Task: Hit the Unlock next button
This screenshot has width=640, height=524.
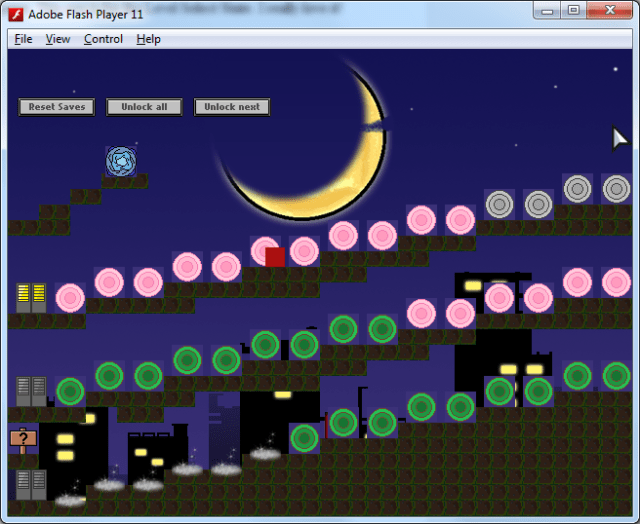Action: (232, 107)
